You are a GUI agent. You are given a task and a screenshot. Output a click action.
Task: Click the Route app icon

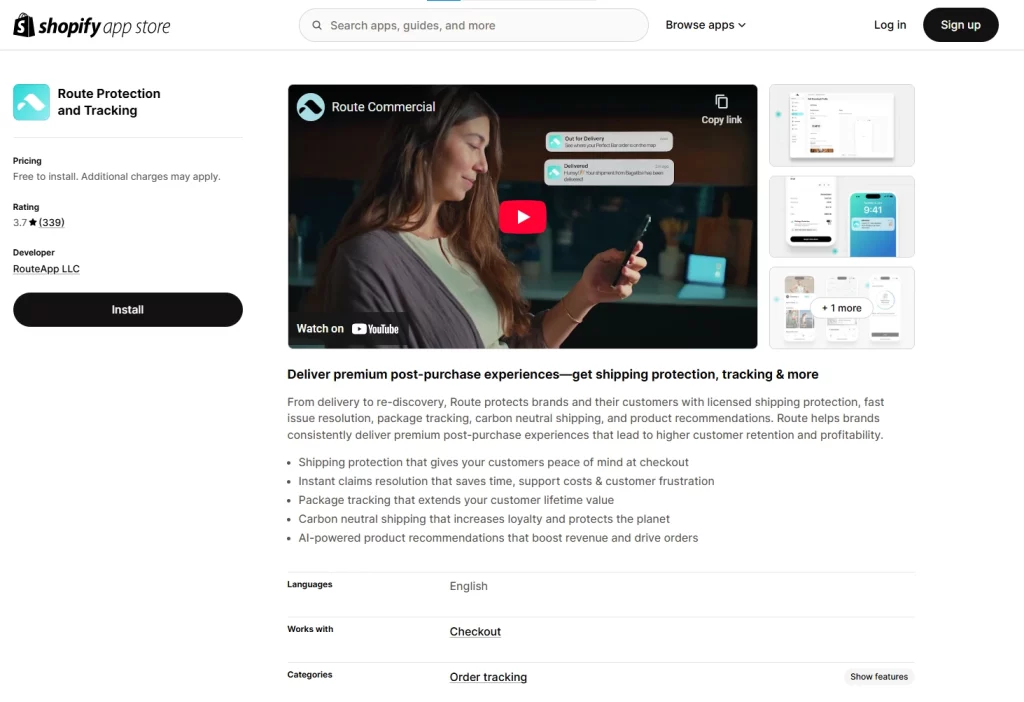(x=31, y=102)
